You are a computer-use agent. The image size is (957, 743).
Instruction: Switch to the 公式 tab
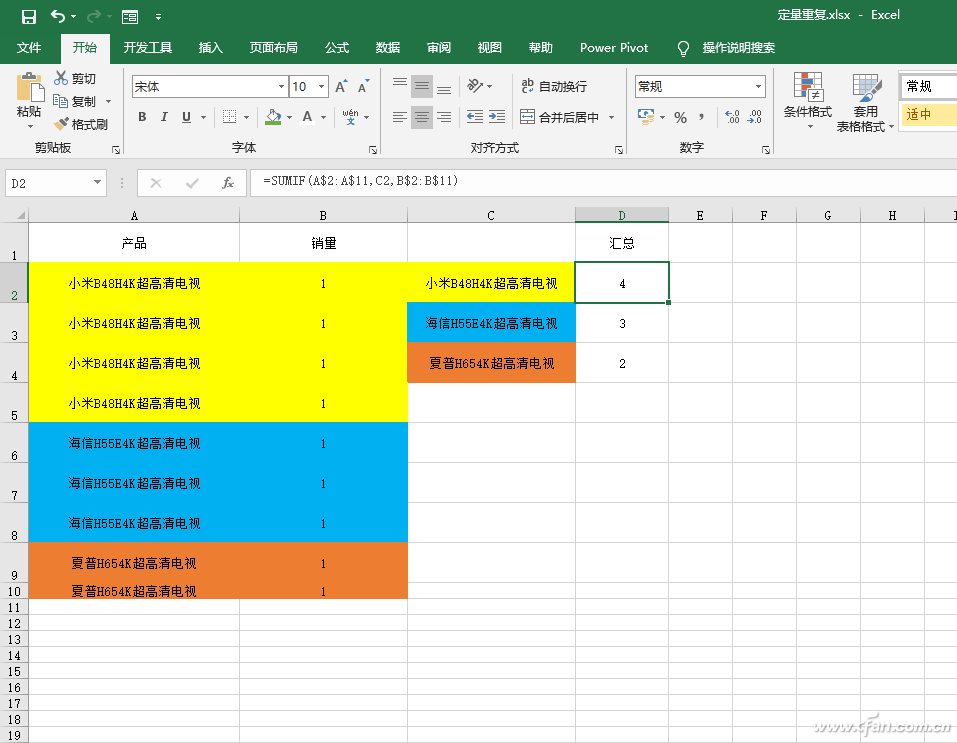pyautogui.click(x=337, y=48)
